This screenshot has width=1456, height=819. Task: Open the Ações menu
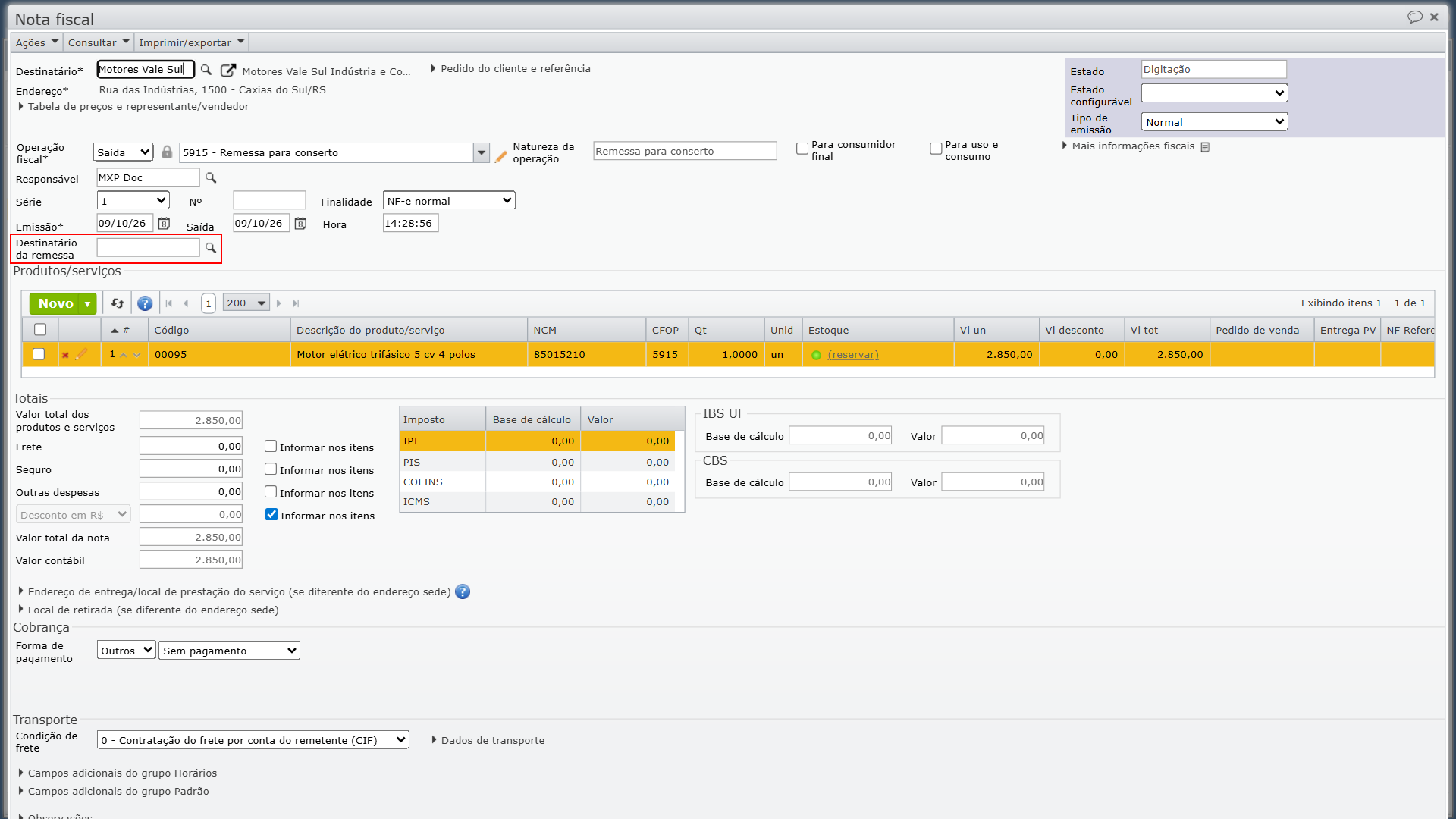point(36,42)
